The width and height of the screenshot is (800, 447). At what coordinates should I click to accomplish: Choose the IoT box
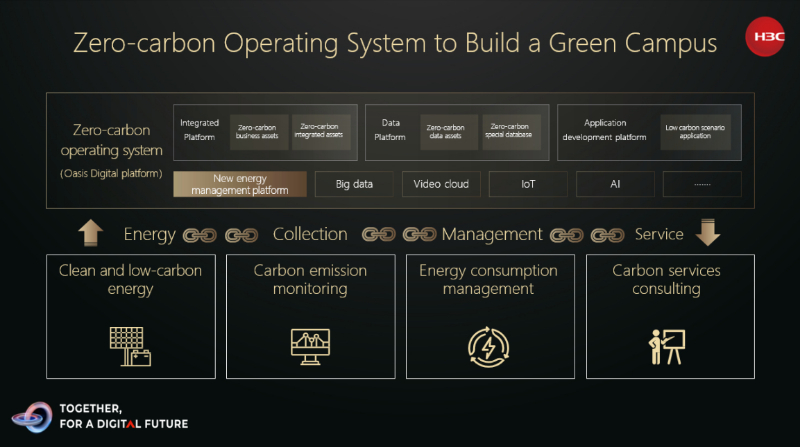(528, 184)
